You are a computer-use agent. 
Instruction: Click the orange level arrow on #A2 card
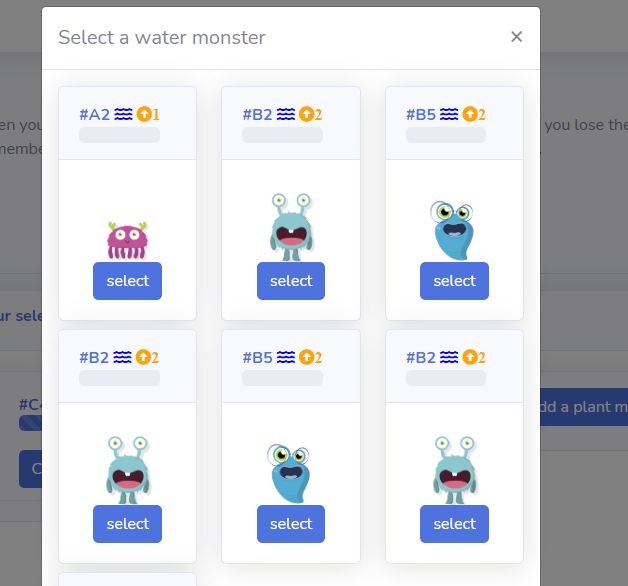point(143,114)
